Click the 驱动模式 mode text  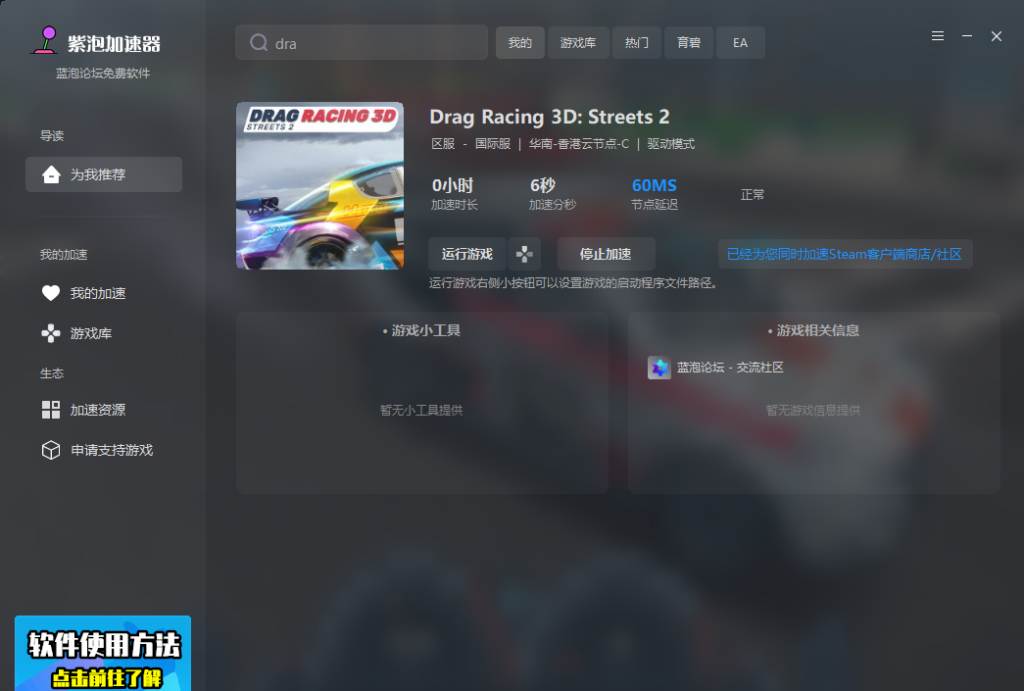671,144
